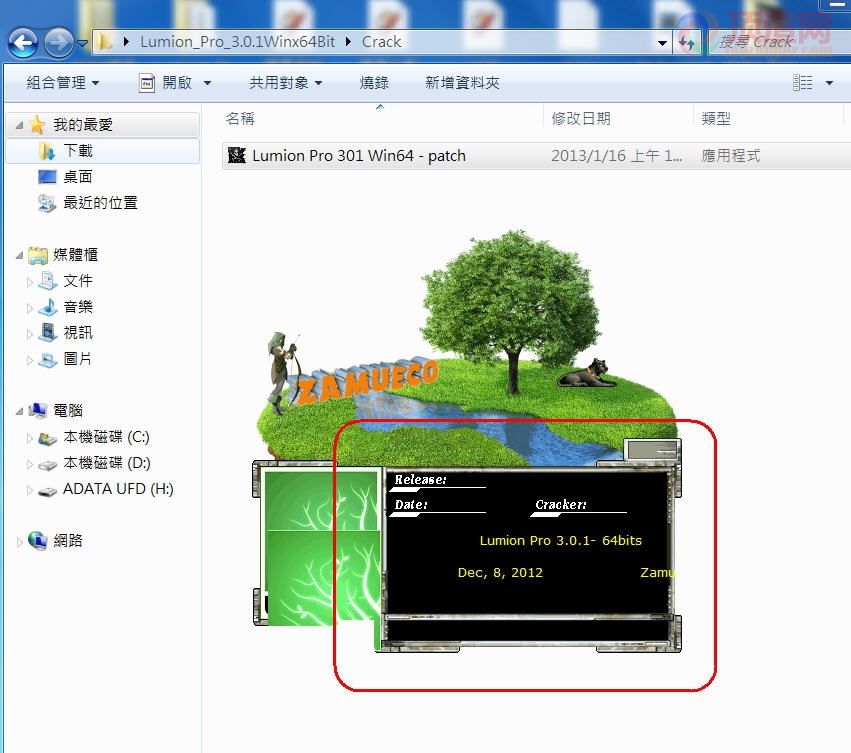Select 媒體櫃 in the navigation pane

[75, 255]
